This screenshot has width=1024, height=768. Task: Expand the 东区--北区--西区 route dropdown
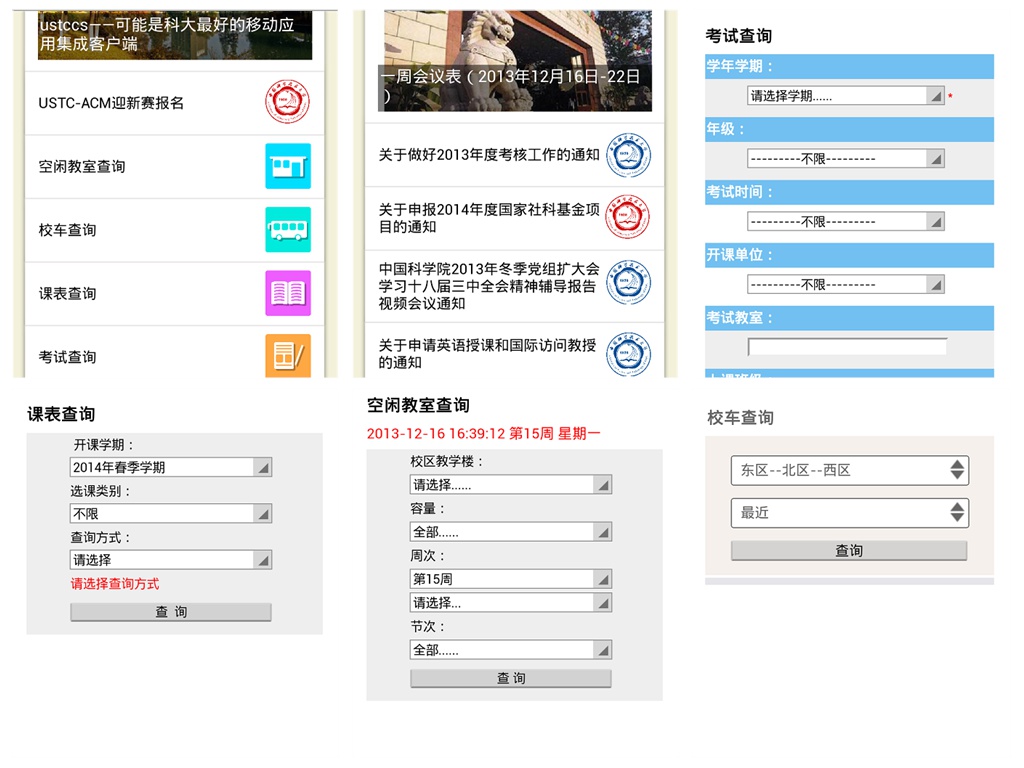tap(849, 470)
